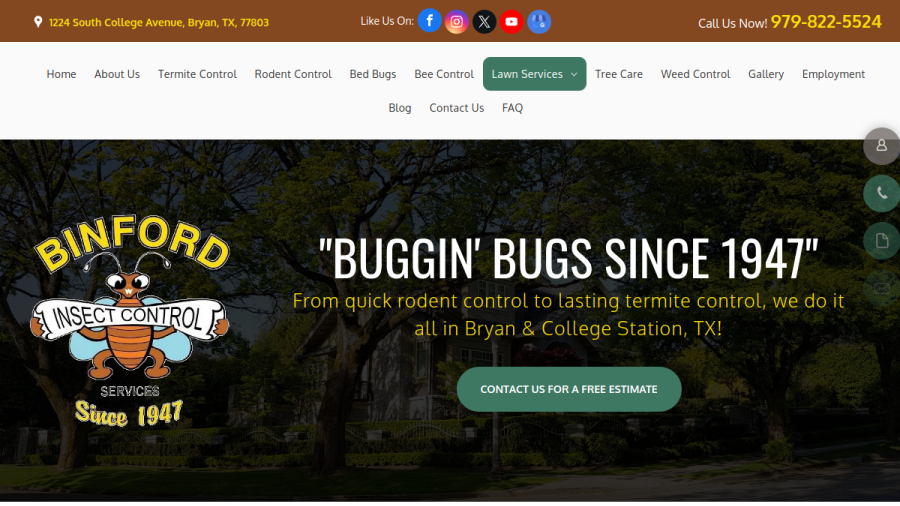900x506 pixels.
Task: Go to Contact Us in navigation
Action: click(x=457, y=108)
